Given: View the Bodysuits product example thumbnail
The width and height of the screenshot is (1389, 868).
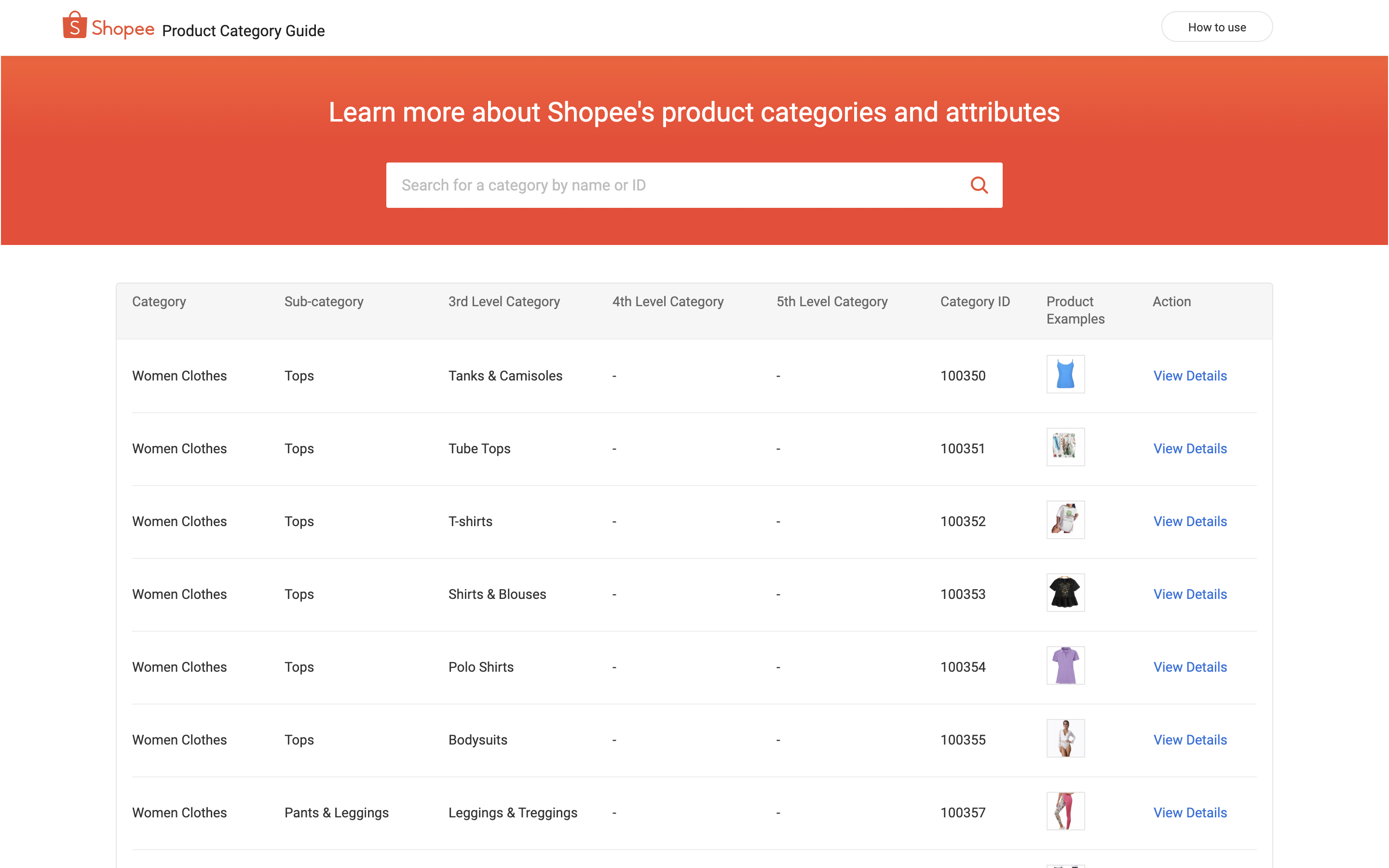Looking at the screenshot, I should coord(1065,738).
